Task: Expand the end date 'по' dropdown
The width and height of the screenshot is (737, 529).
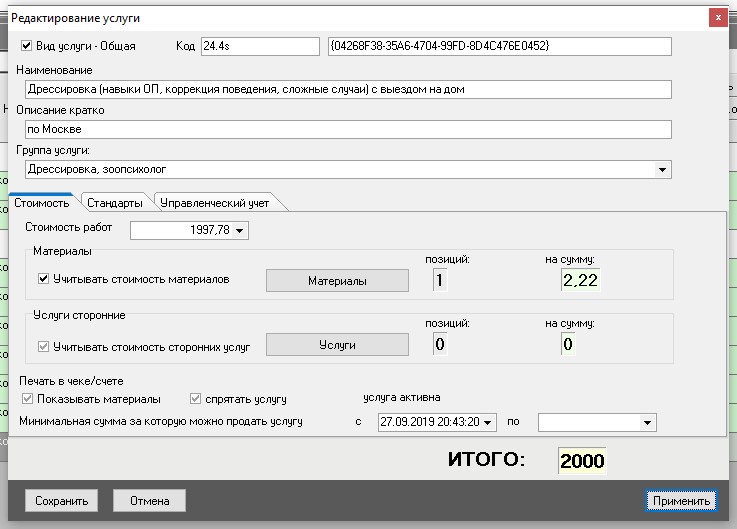Action: pyautogui.click(x=647, y=422)
